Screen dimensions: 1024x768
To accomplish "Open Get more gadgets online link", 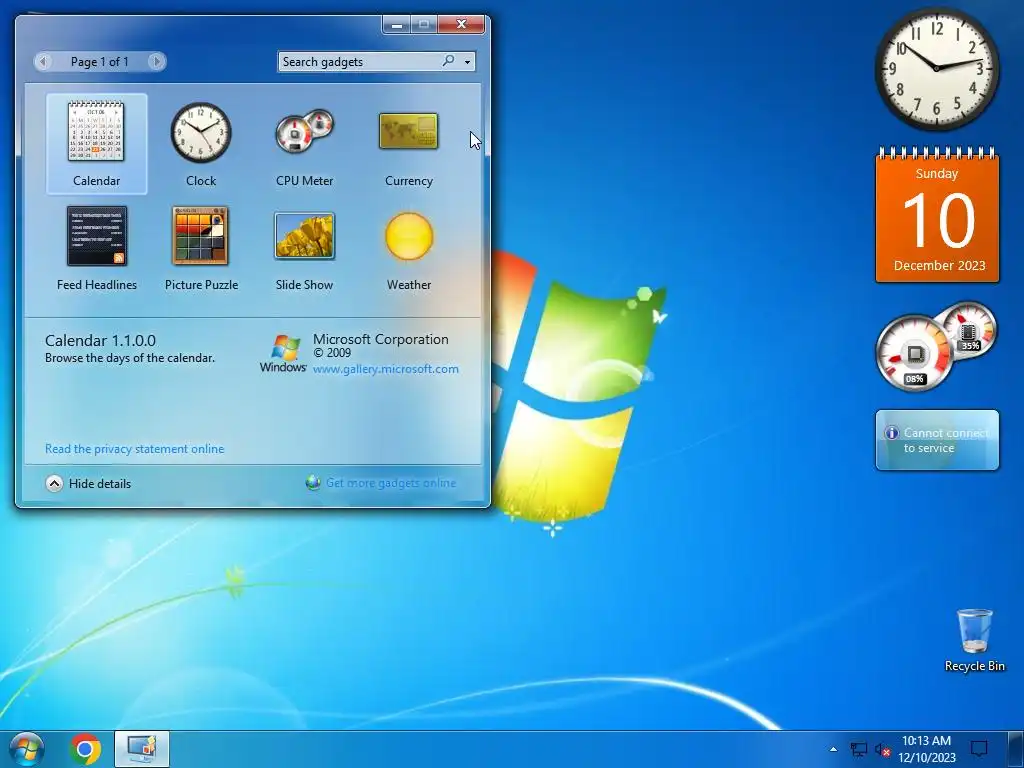I will coord(391,483).
